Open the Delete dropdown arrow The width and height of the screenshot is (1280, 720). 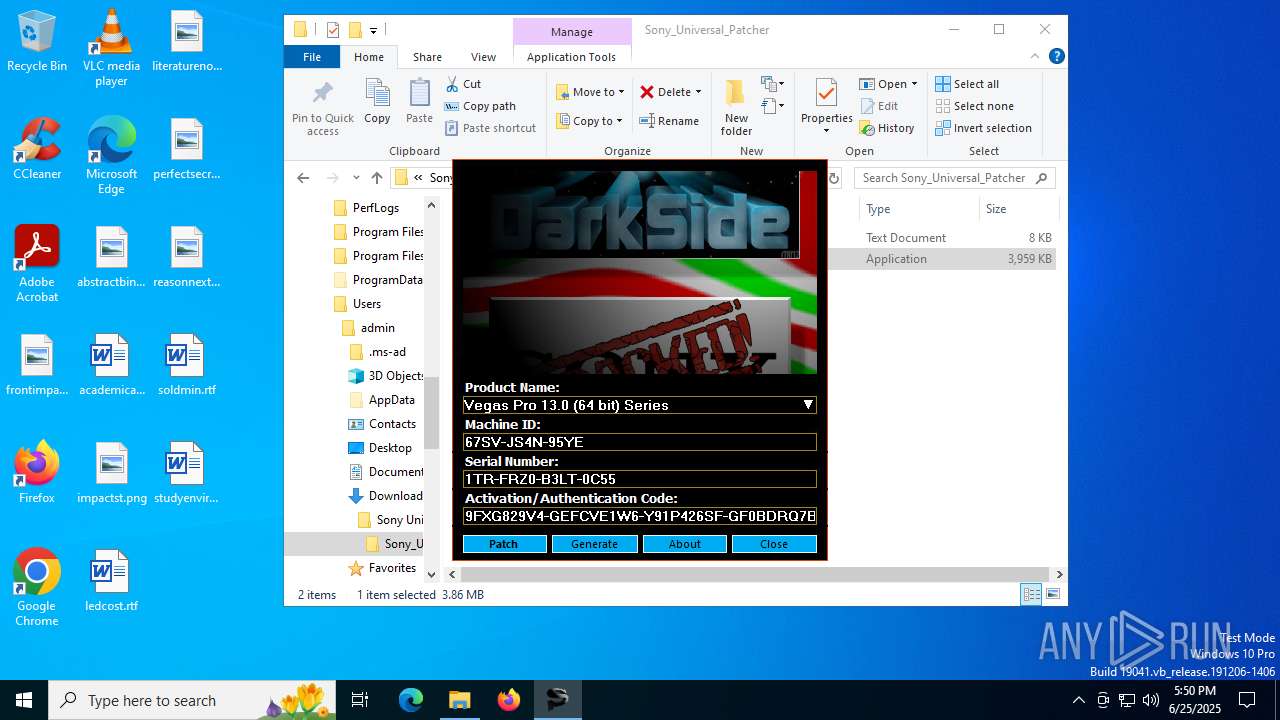(x=698, y=92)
